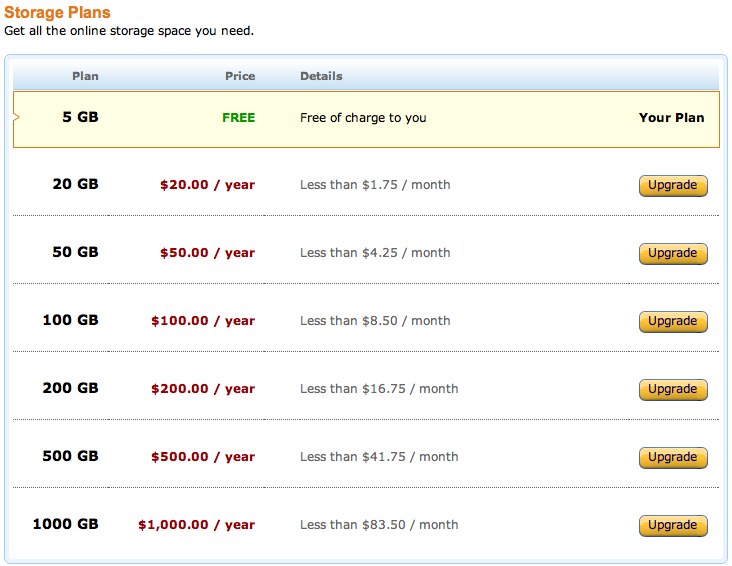The width and height of the screenshot is (732, 566).
Task: Click the Details column header
Action: (x=321, y=76)
